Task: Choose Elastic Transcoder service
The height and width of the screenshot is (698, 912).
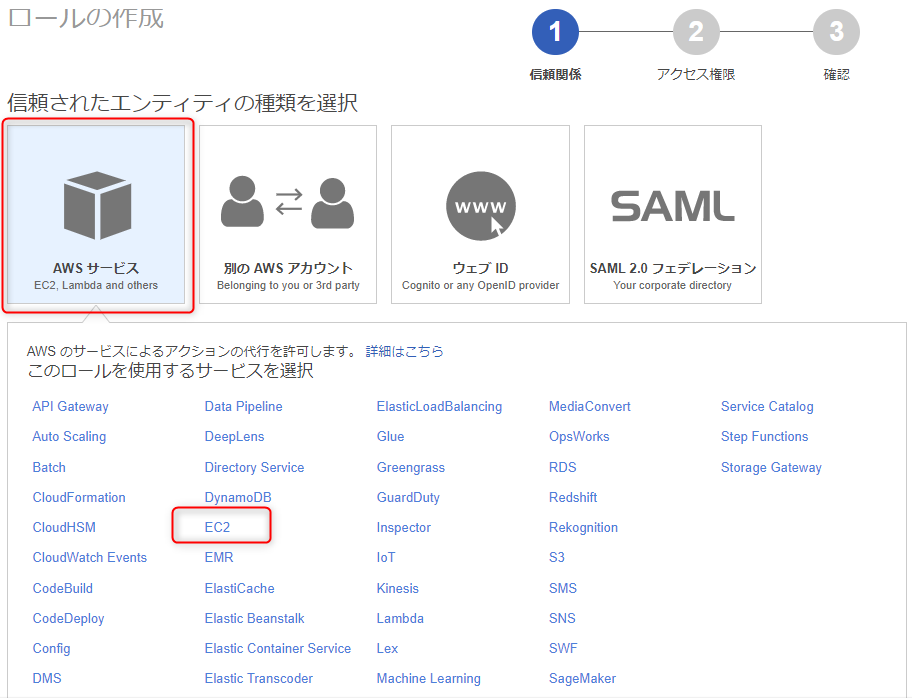Action: [259, 679]
